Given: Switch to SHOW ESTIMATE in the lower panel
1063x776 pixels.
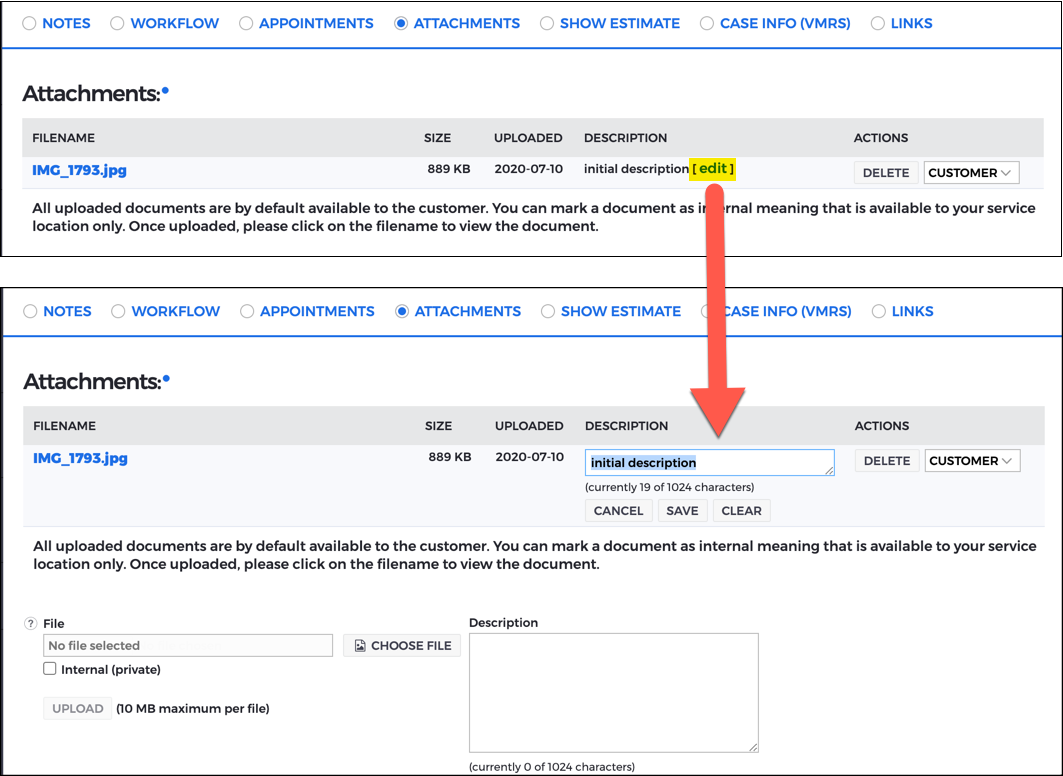Looking at the screenshot, I should (548, 311).
